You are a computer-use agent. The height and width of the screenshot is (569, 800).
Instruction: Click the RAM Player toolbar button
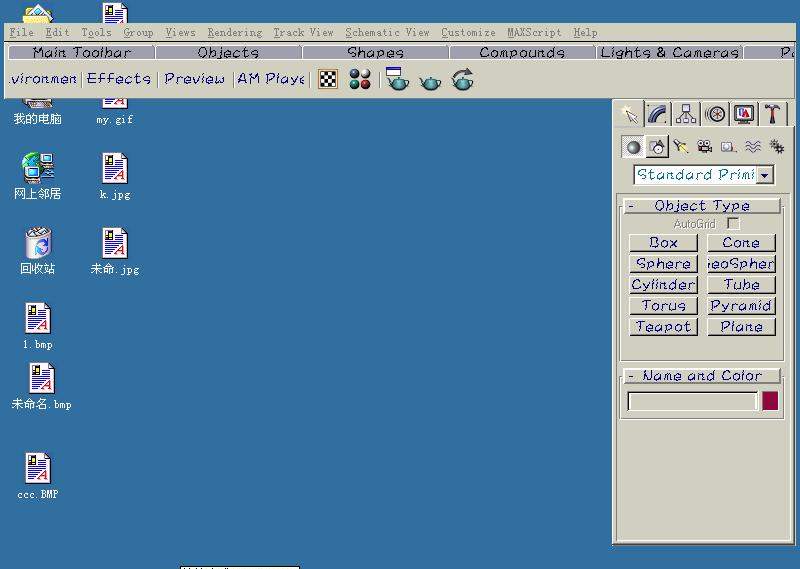(x=270, y=79)
